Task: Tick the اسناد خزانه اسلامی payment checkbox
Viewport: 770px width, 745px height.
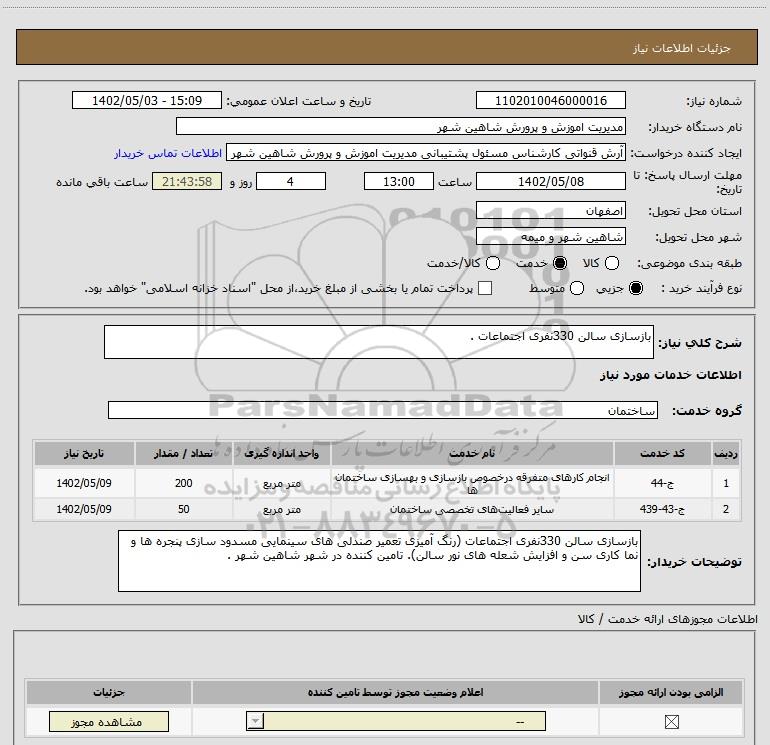Action: (x=485, y=288)
